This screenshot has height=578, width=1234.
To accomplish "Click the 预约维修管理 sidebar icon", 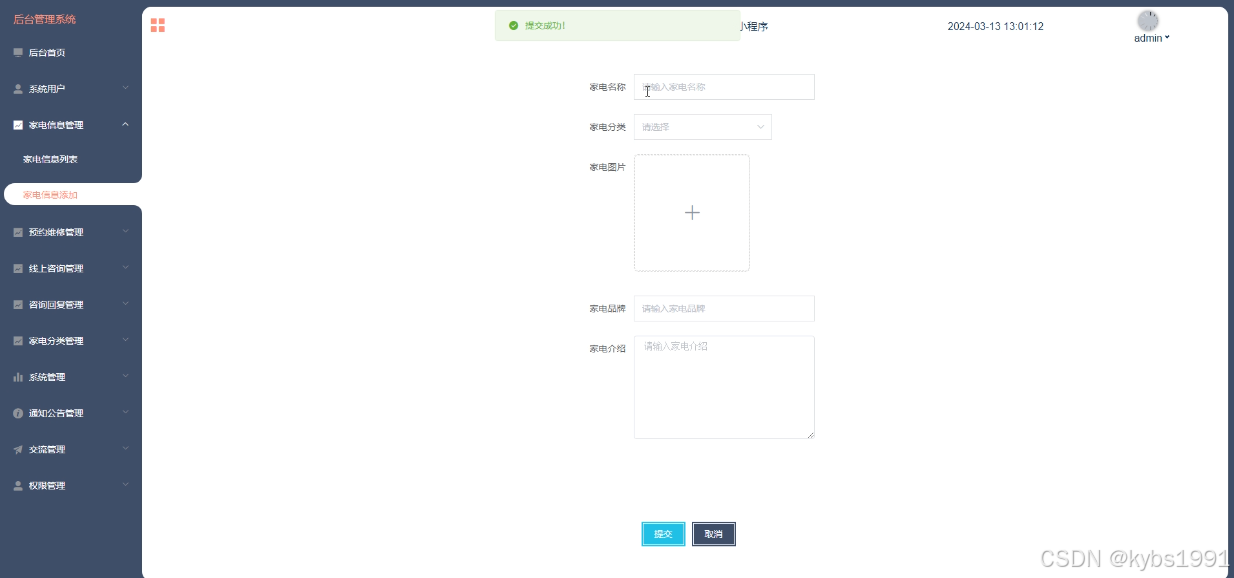I will tap(18, 232).
